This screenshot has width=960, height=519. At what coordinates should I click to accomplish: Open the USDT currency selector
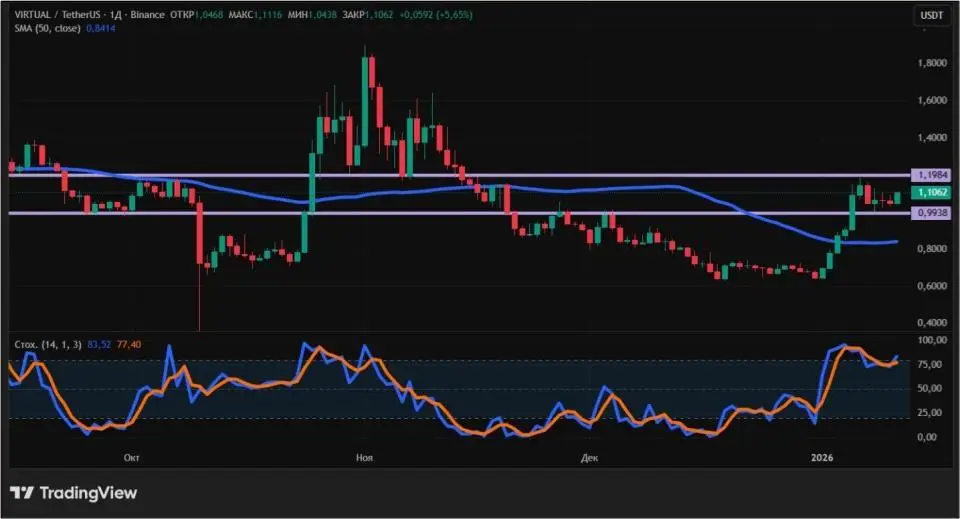932,15
